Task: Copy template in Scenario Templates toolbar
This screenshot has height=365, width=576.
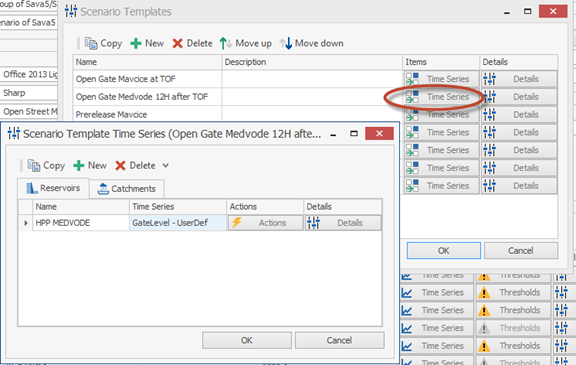Action: pos(103,43)
